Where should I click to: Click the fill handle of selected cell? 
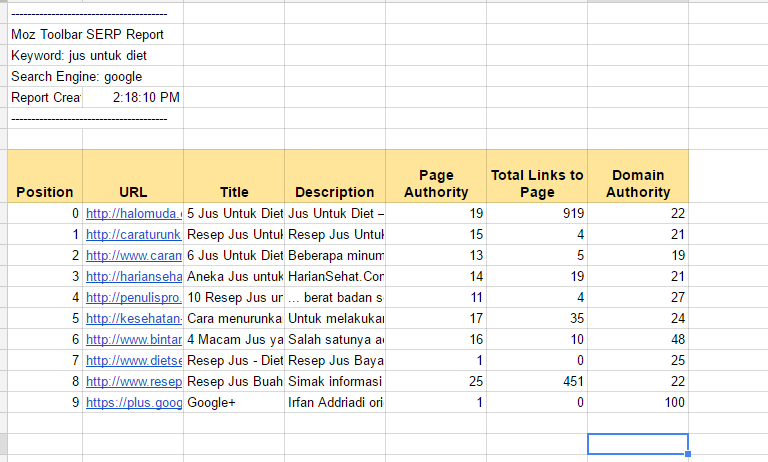(x=688, y=454)
